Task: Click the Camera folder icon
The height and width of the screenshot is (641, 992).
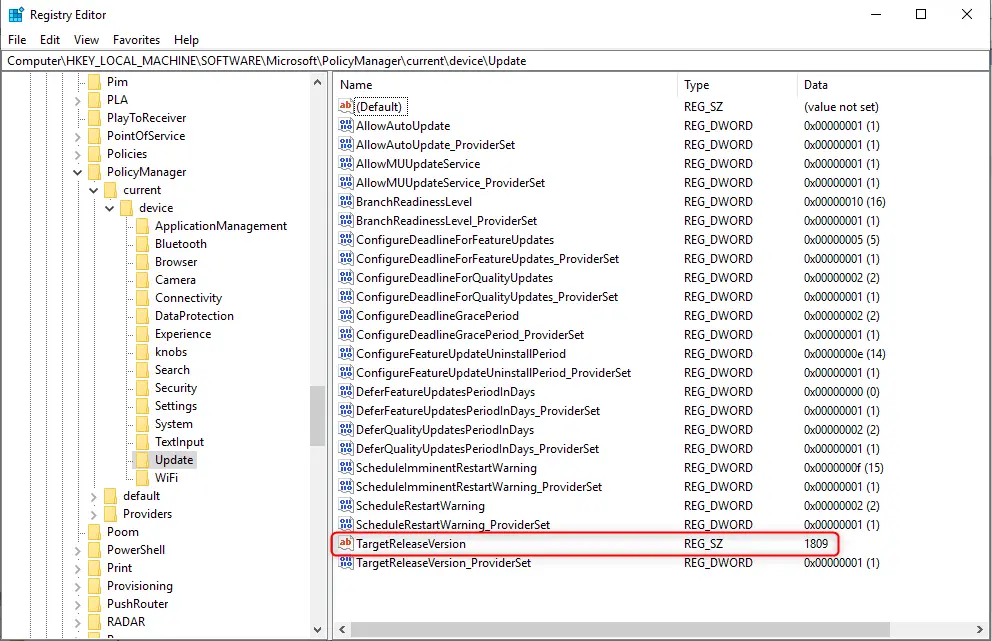Action: (143, 280)
